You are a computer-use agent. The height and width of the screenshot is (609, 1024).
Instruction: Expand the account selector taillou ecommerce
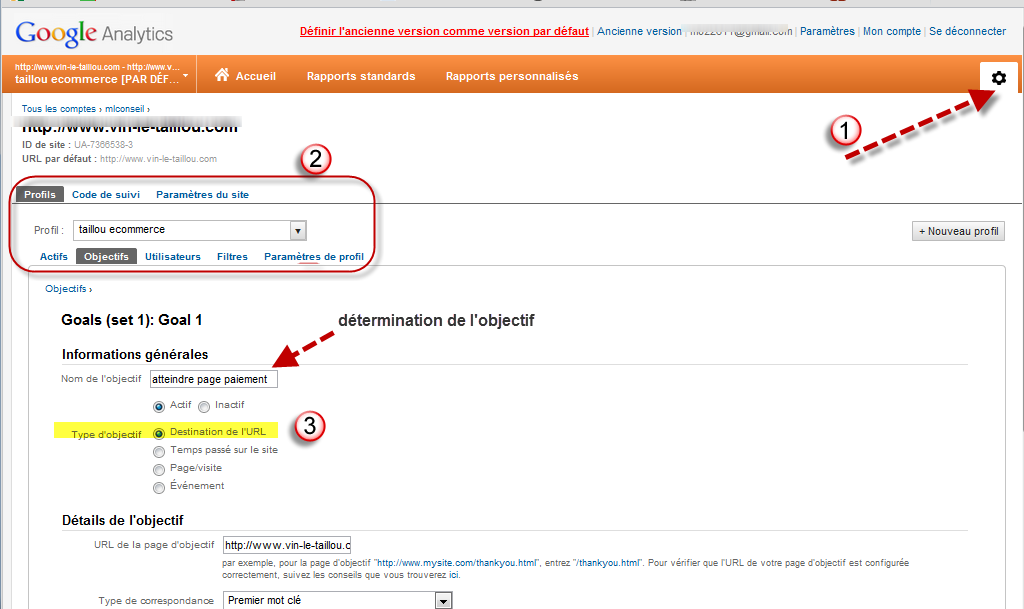(101, 74)
